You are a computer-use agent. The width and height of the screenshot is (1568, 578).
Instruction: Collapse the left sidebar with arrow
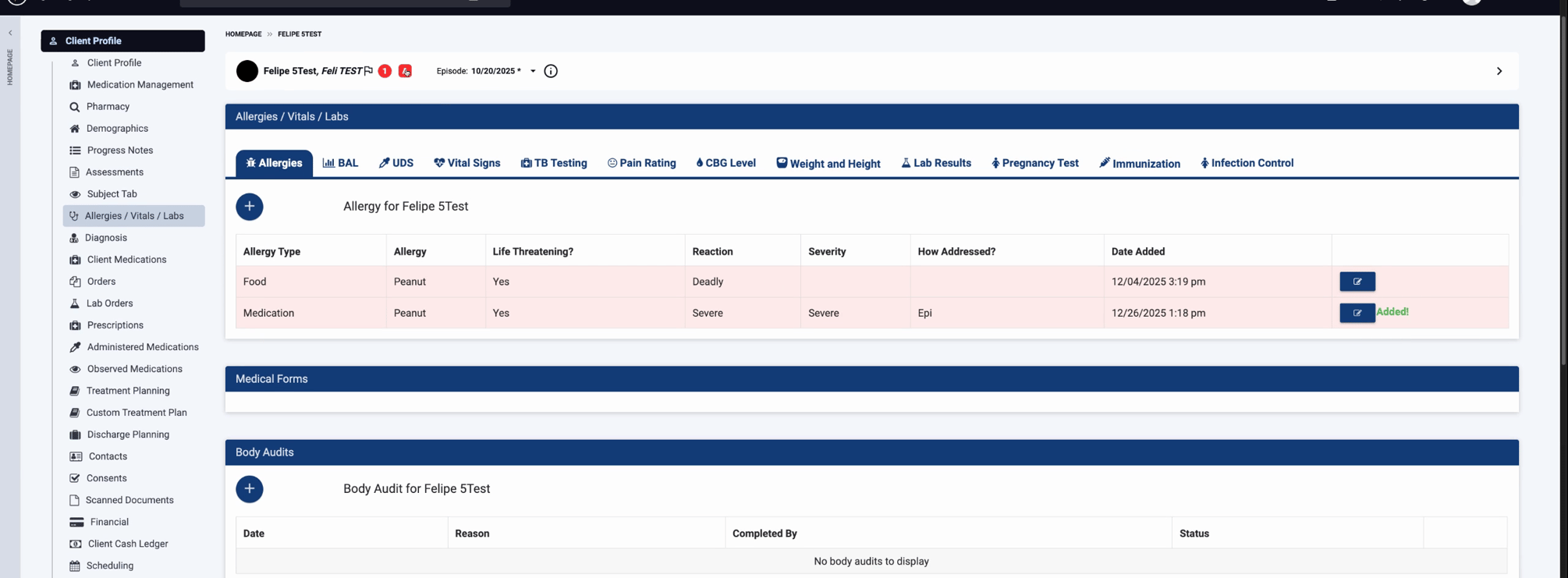10,33
